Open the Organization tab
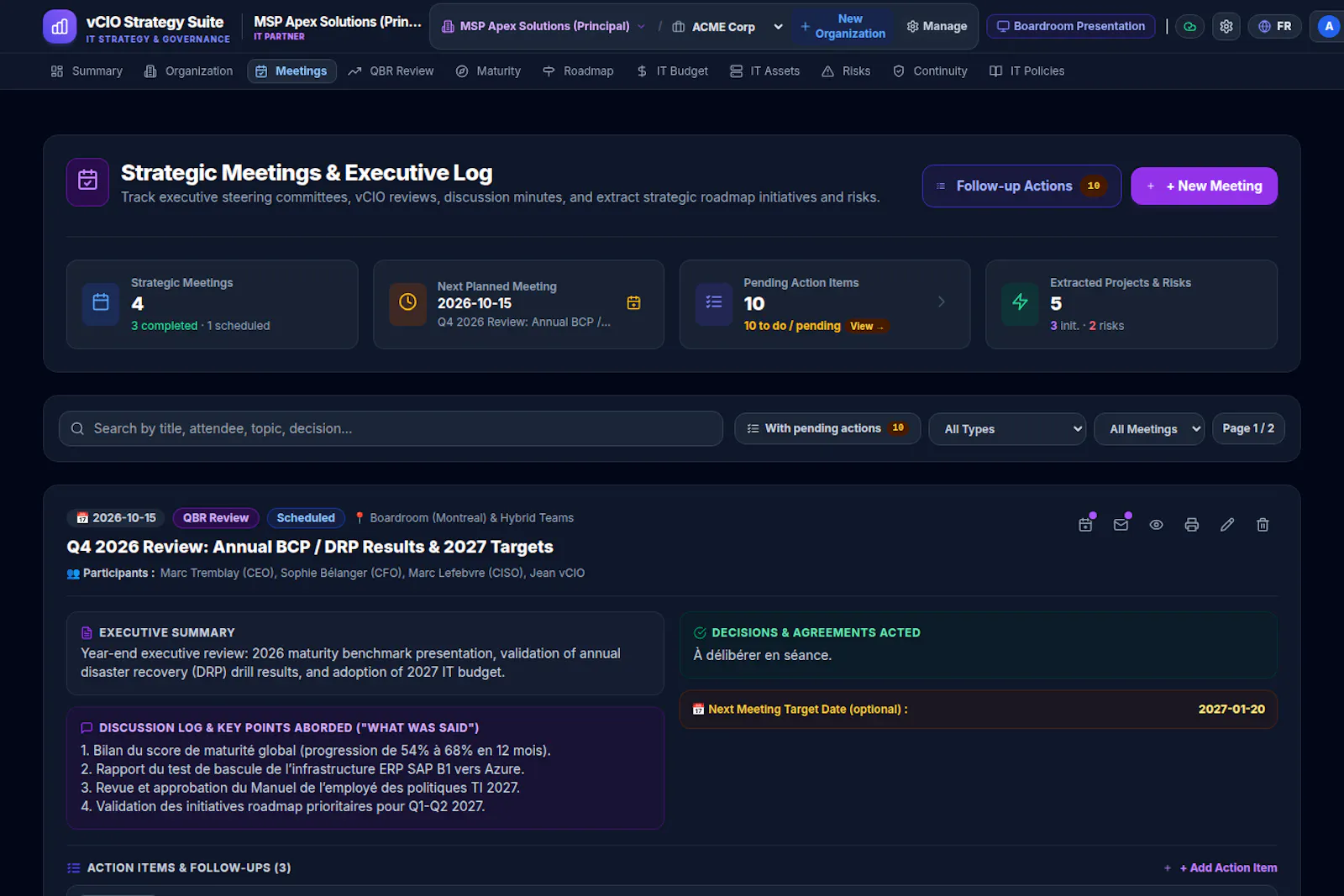1344x896 pixels. pos(188,71)
